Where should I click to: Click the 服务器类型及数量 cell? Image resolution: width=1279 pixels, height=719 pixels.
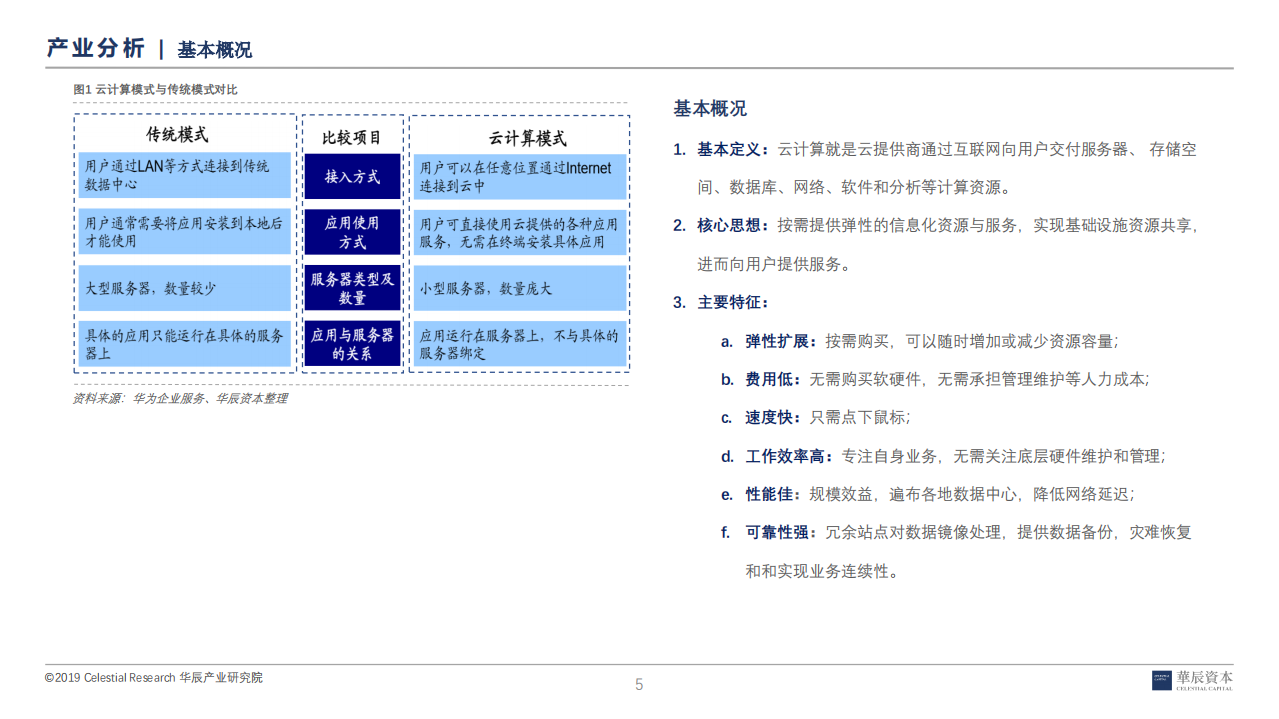(x=352, y=288)
